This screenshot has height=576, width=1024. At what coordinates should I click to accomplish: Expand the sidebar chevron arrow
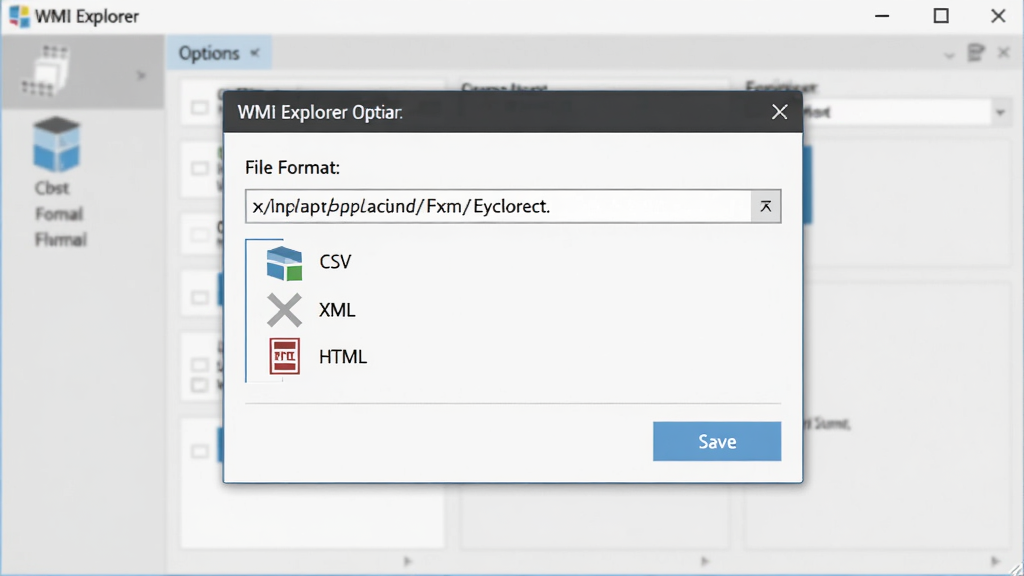[x=141, y=76]
